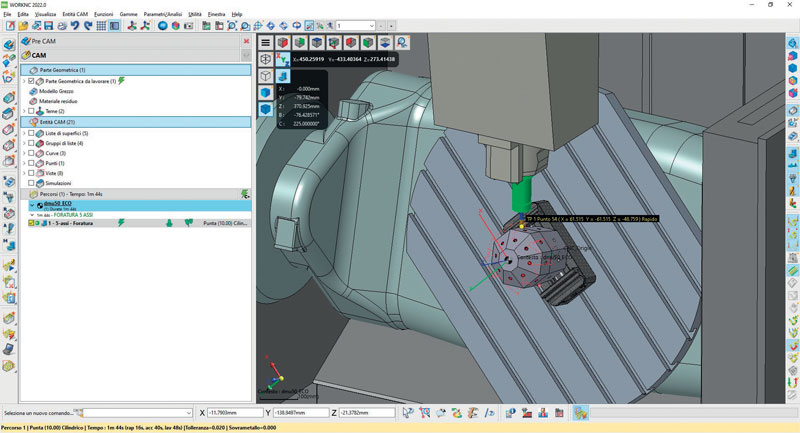Open the Edita menu
Screen dimensions: 800x433
pyautogui.click(x=23, y=14)
